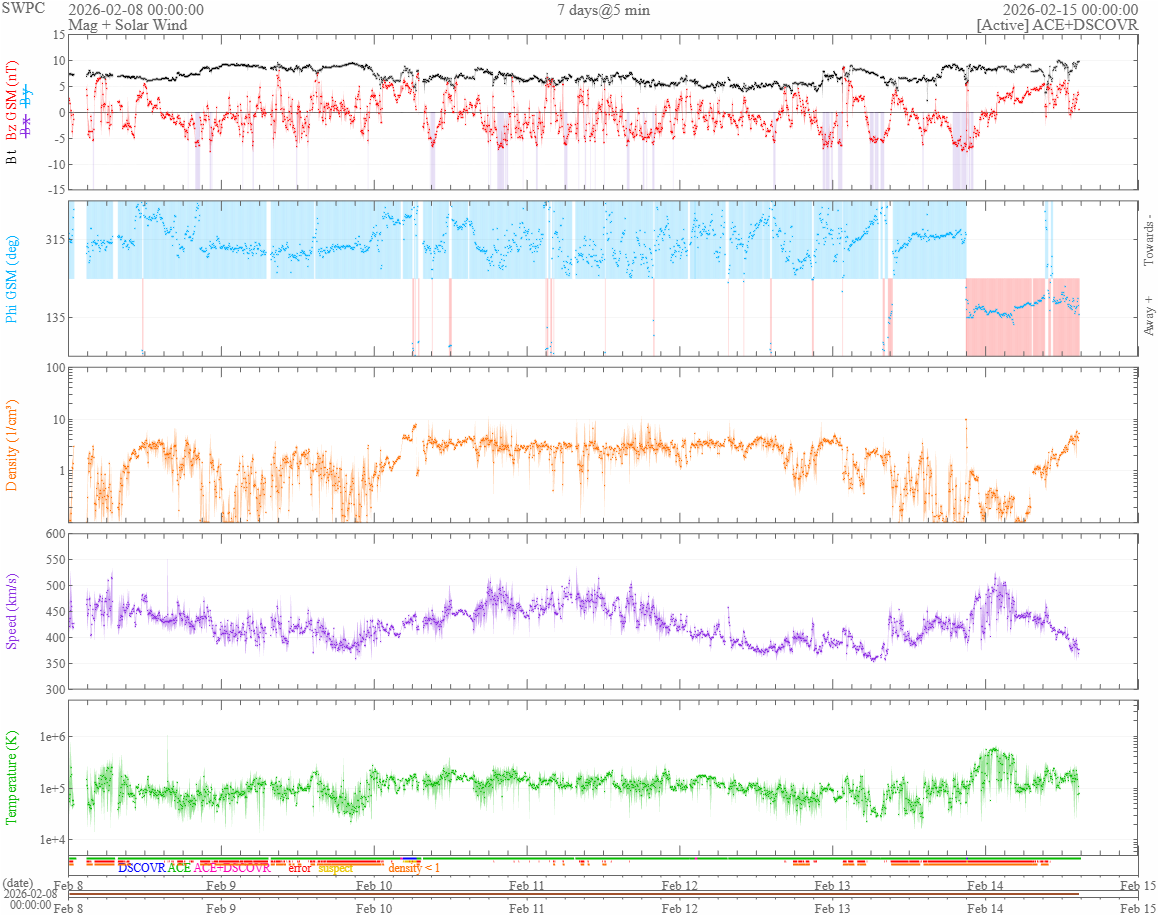Click the Temperature (K) axis label

11,778
